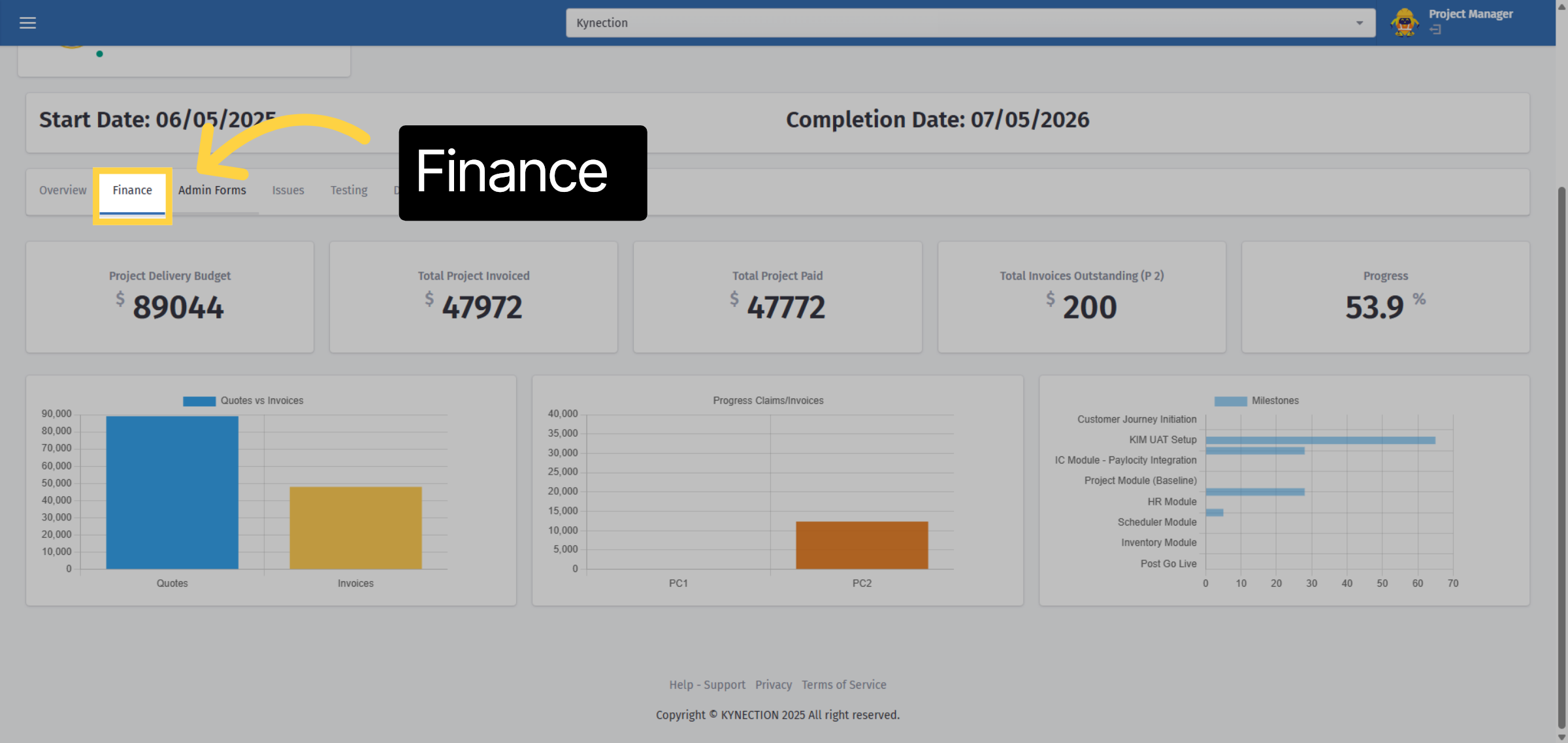Select the Finance tab

(x=132, y=190)
